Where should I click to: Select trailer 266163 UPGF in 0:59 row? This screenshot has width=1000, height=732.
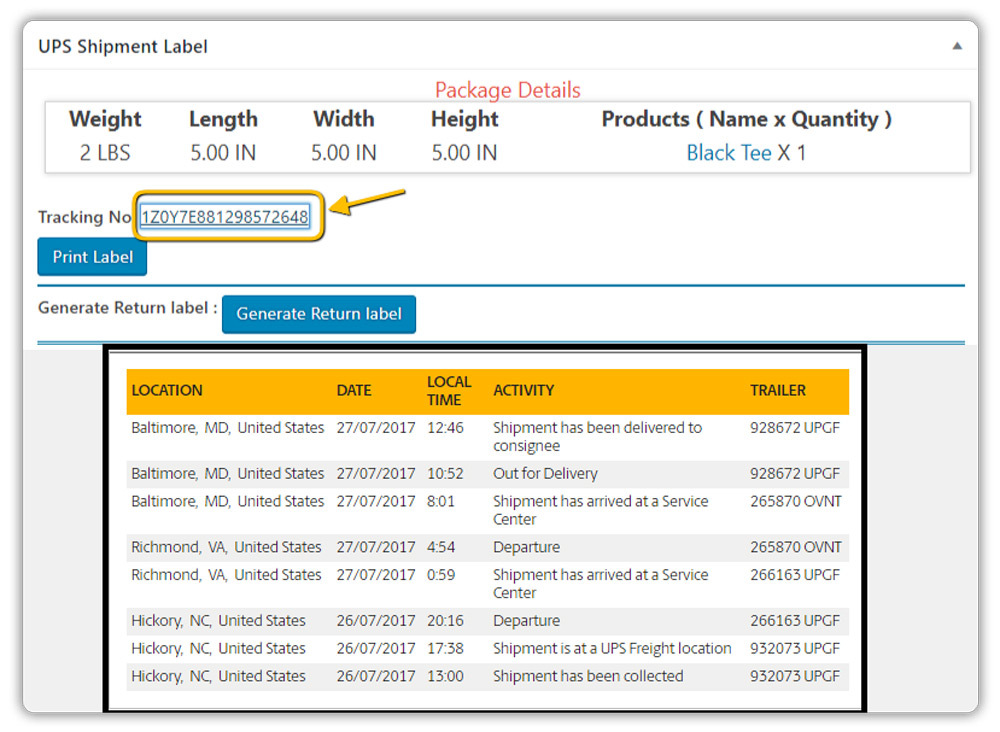pos(795,575)
